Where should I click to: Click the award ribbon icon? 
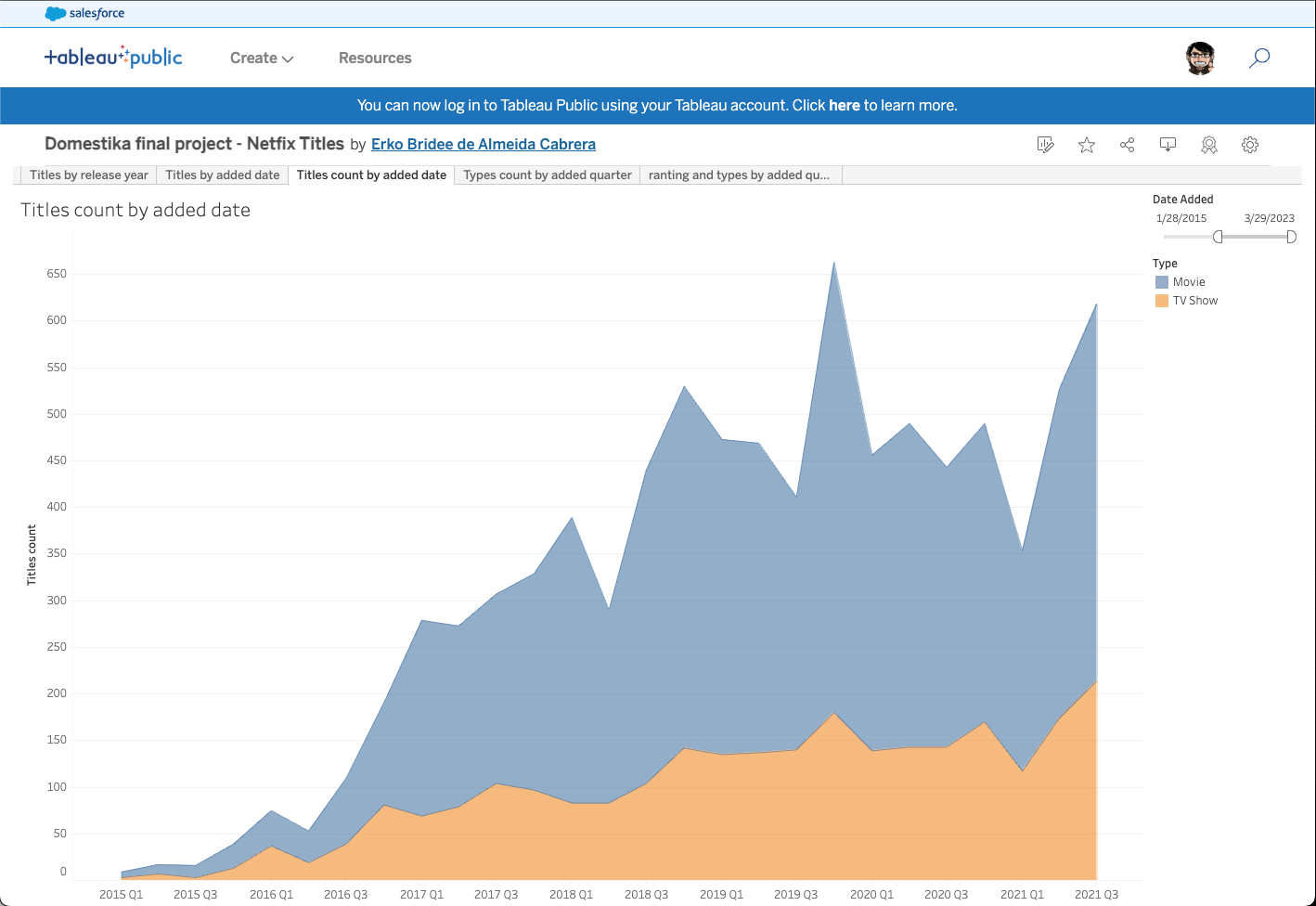click(1209, 145)
